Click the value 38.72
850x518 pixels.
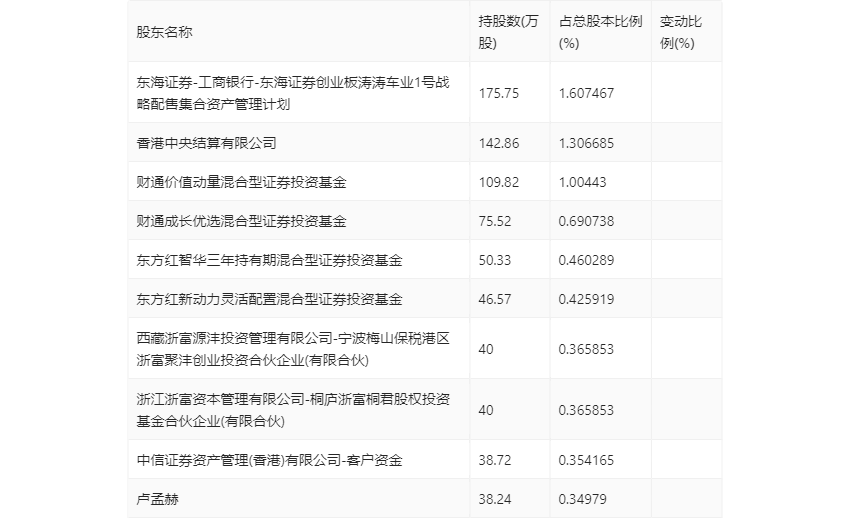pyautogui.click(x=494, y=460)
